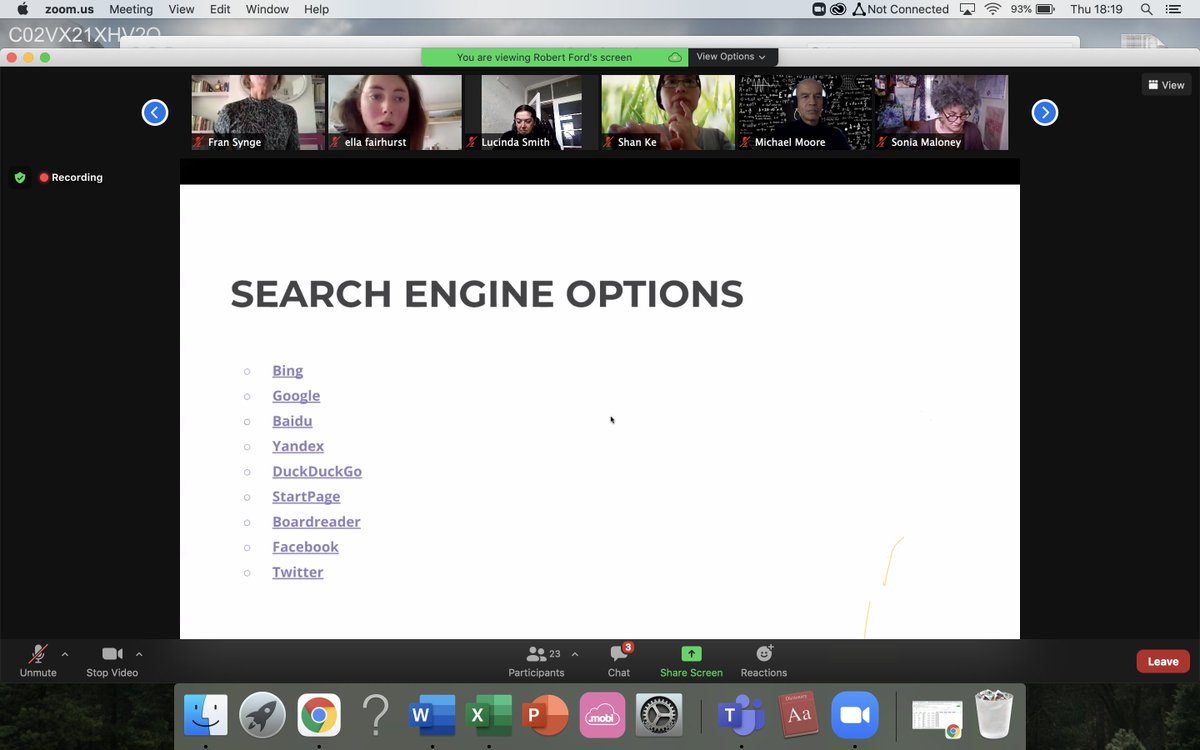This screenshot has width=1200, height=750.
Task: Expand the Participants options chevron
Action: pos(575,654)
